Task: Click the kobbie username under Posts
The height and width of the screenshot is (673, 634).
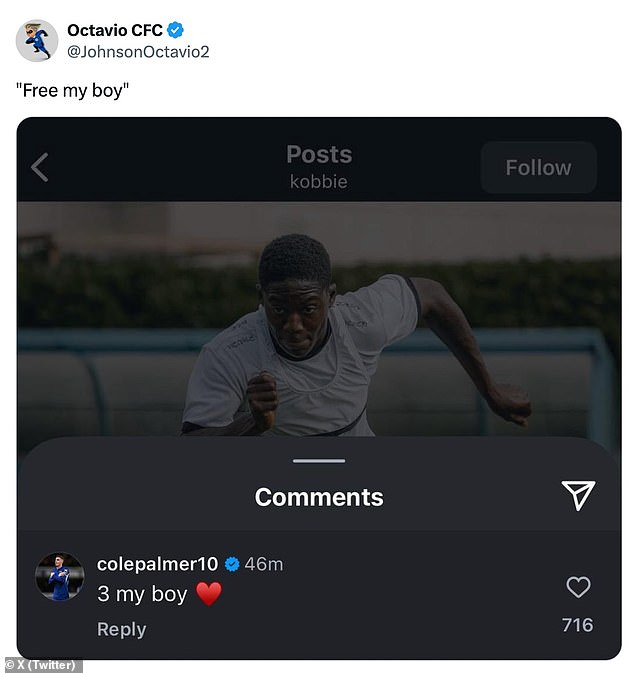Action: point(318,181)
